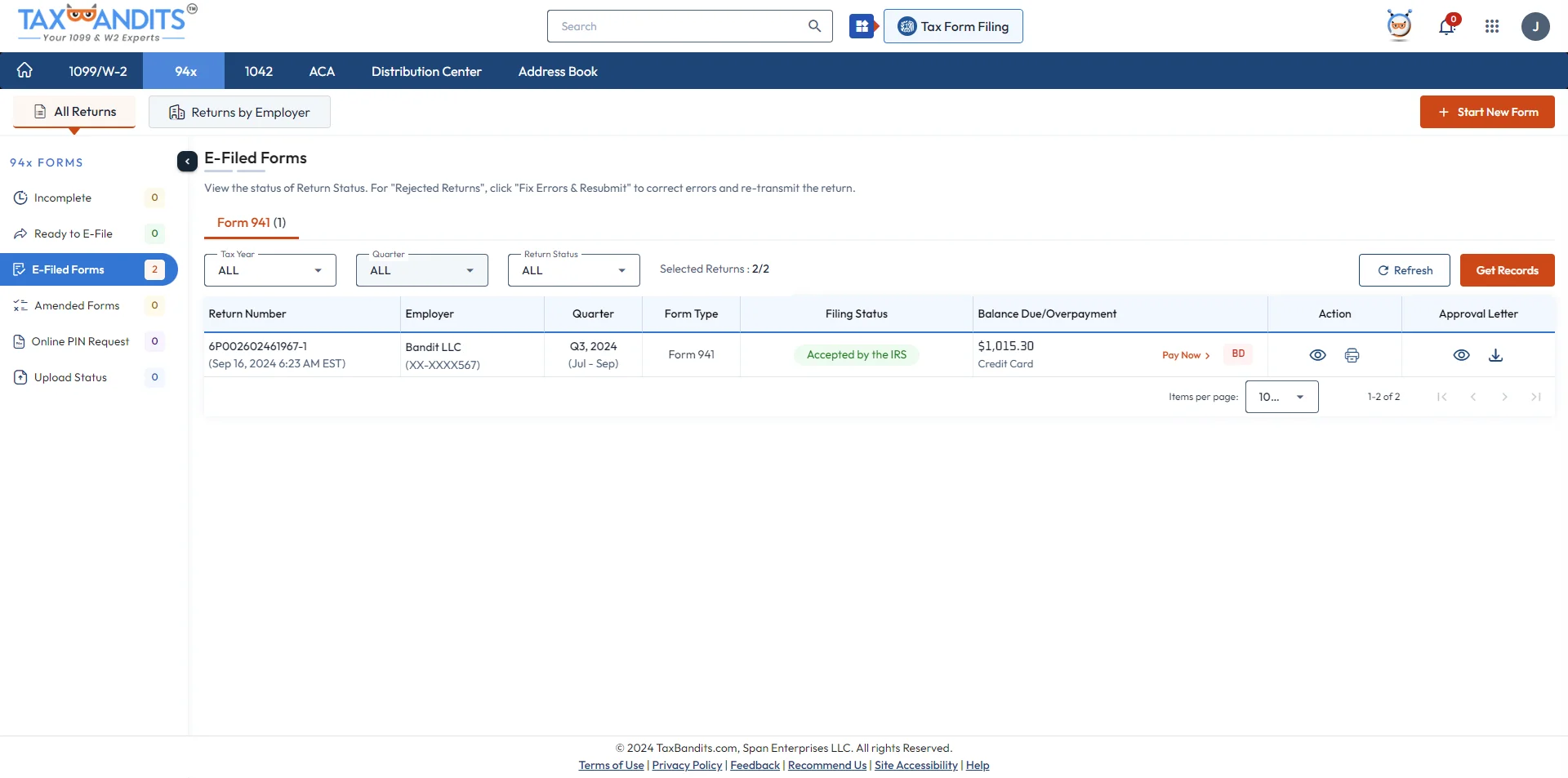1568x778 pixels.
Task: Go to last page of results
Action: pos(1535,397)
